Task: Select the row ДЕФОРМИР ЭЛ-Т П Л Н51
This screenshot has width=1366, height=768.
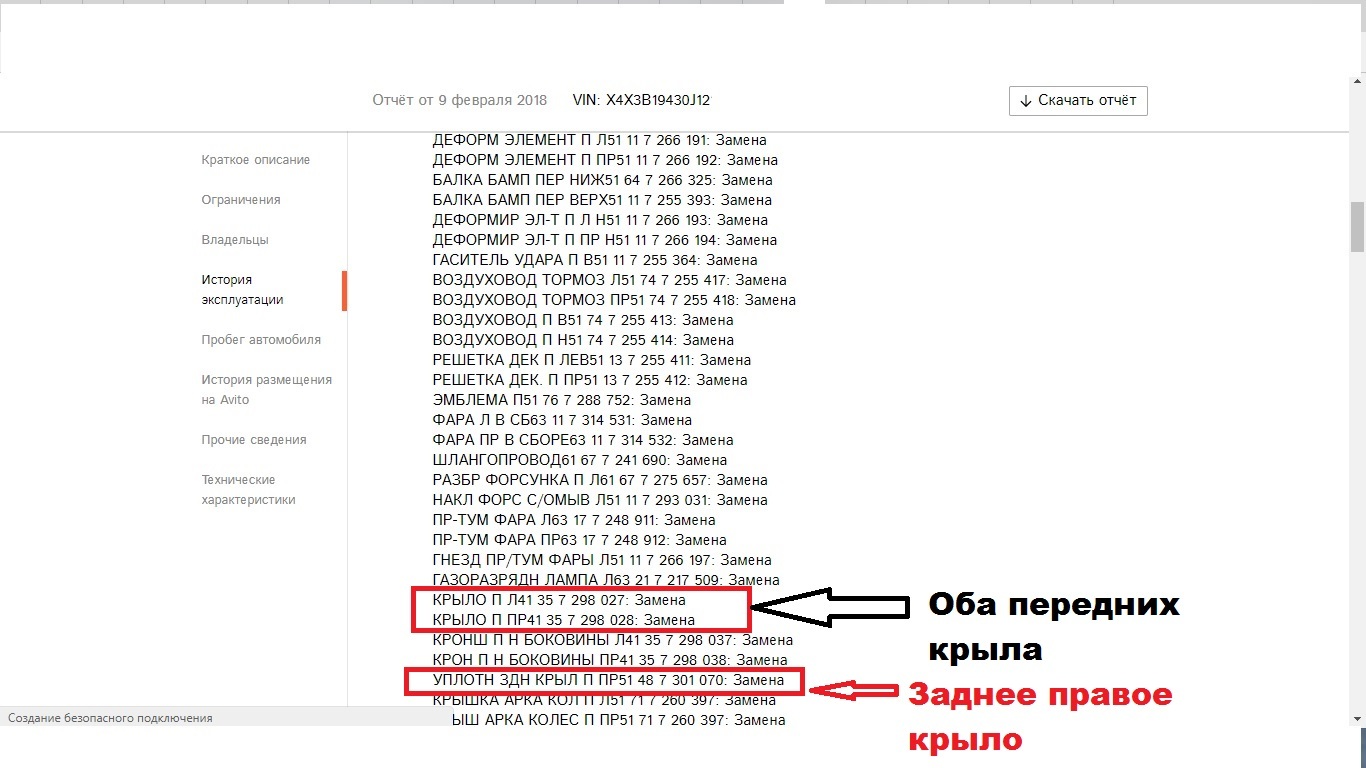Action: [600, 220]
